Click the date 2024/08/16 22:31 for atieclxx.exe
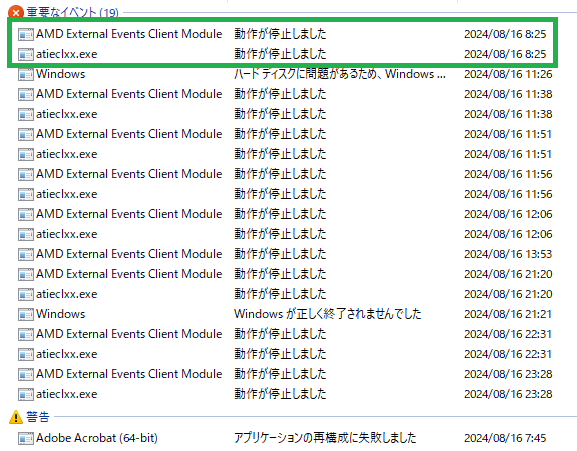This screenshot has width=577, height=451. tap(508, 354)
